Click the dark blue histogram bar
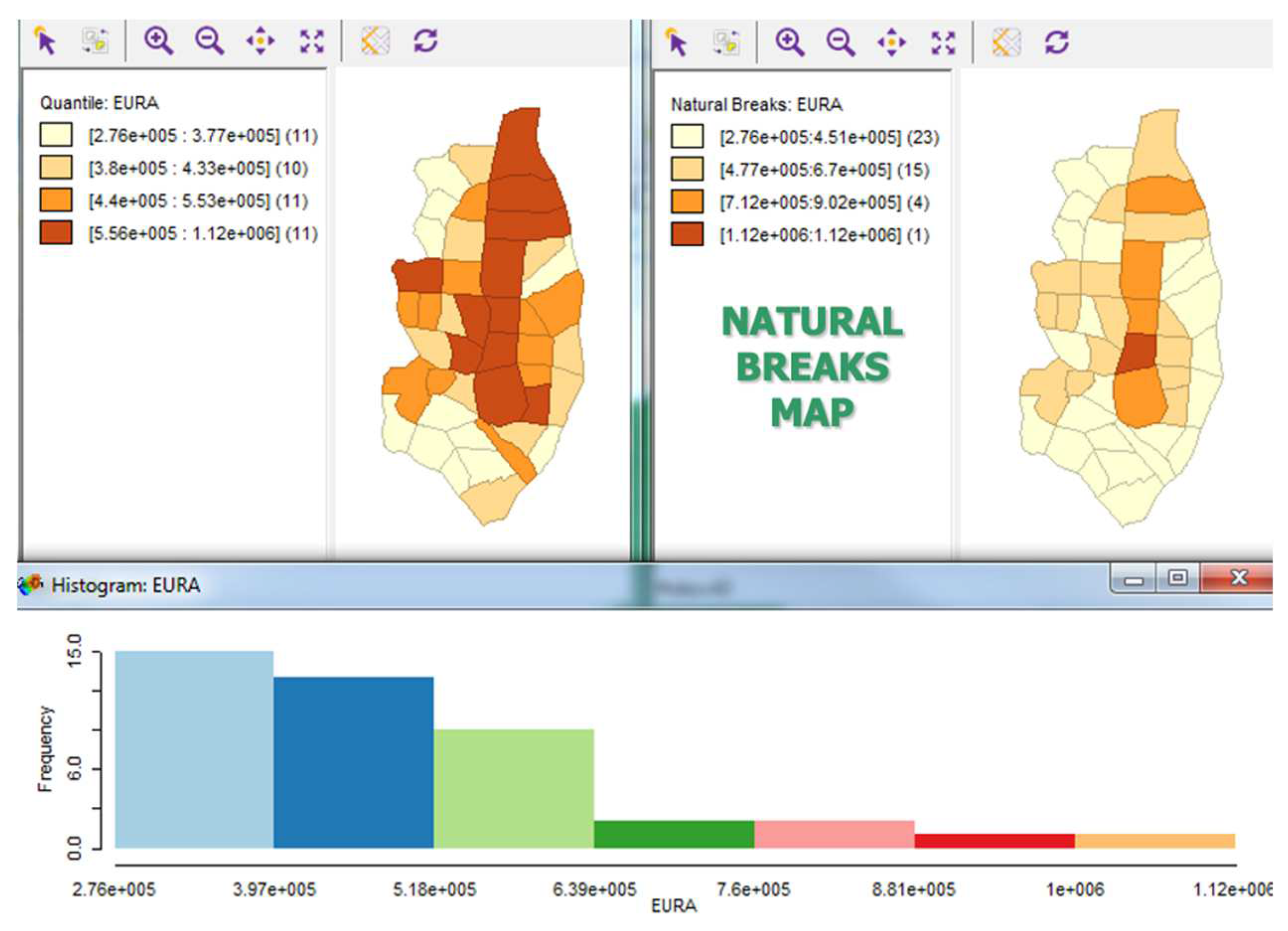The height and width of the screenshot is (931, 1288). [353, 762]
